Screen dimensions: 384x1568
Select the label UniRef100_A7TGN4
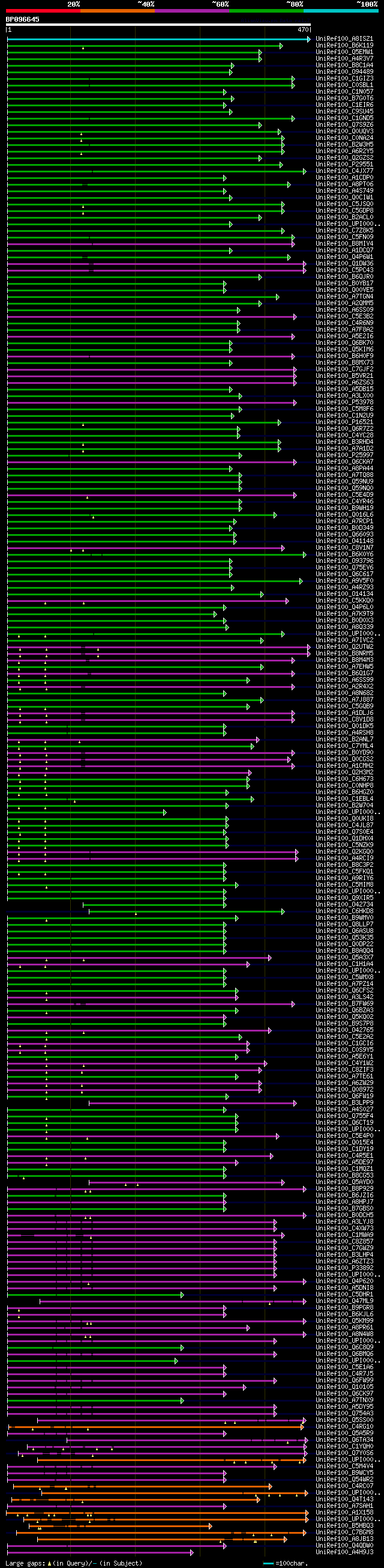tap(344, 297)
